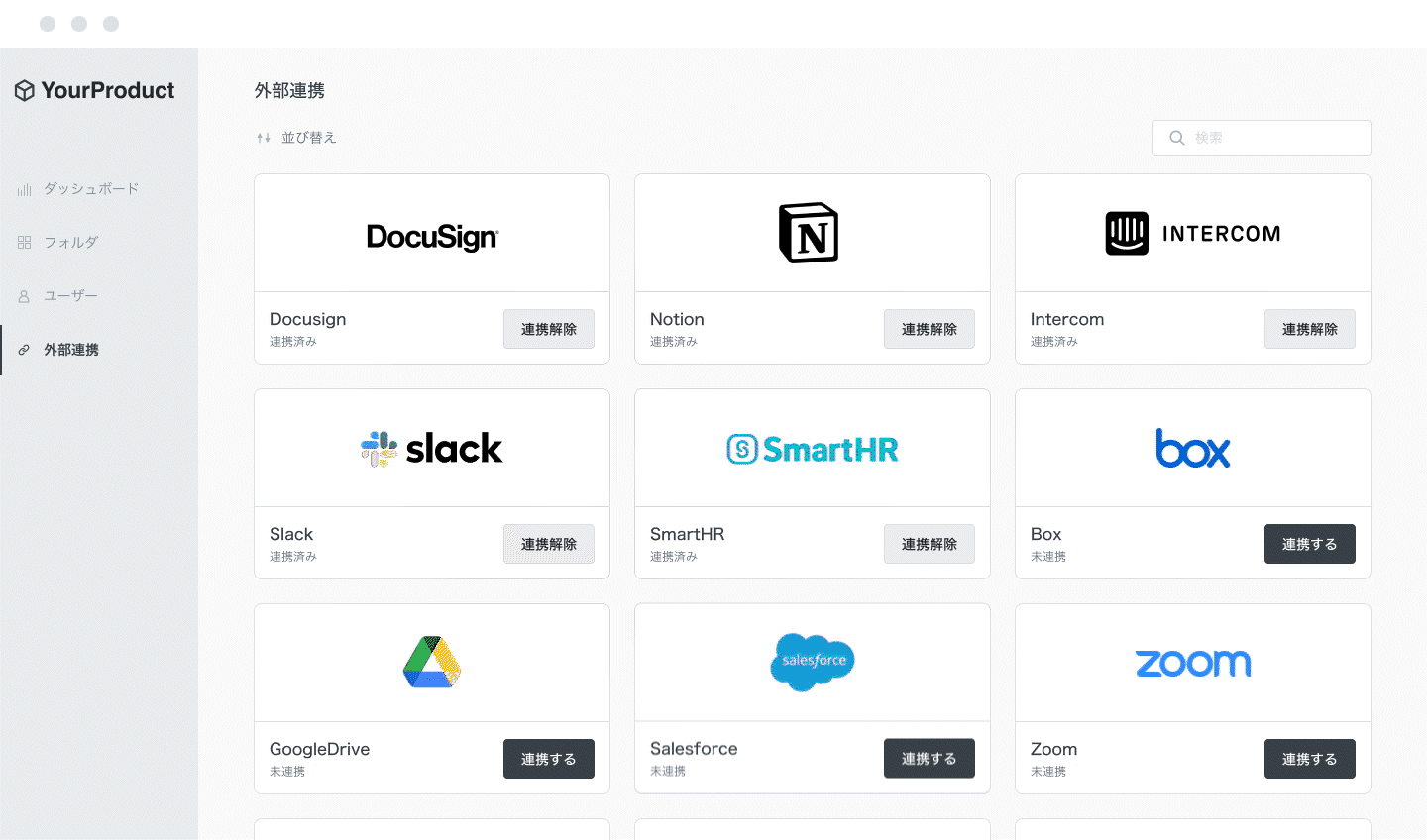The height and width of the screenshot is (840, 1427).
Task: Click the sort arrows icon next to 並び替え
Action: pos(264,138)
